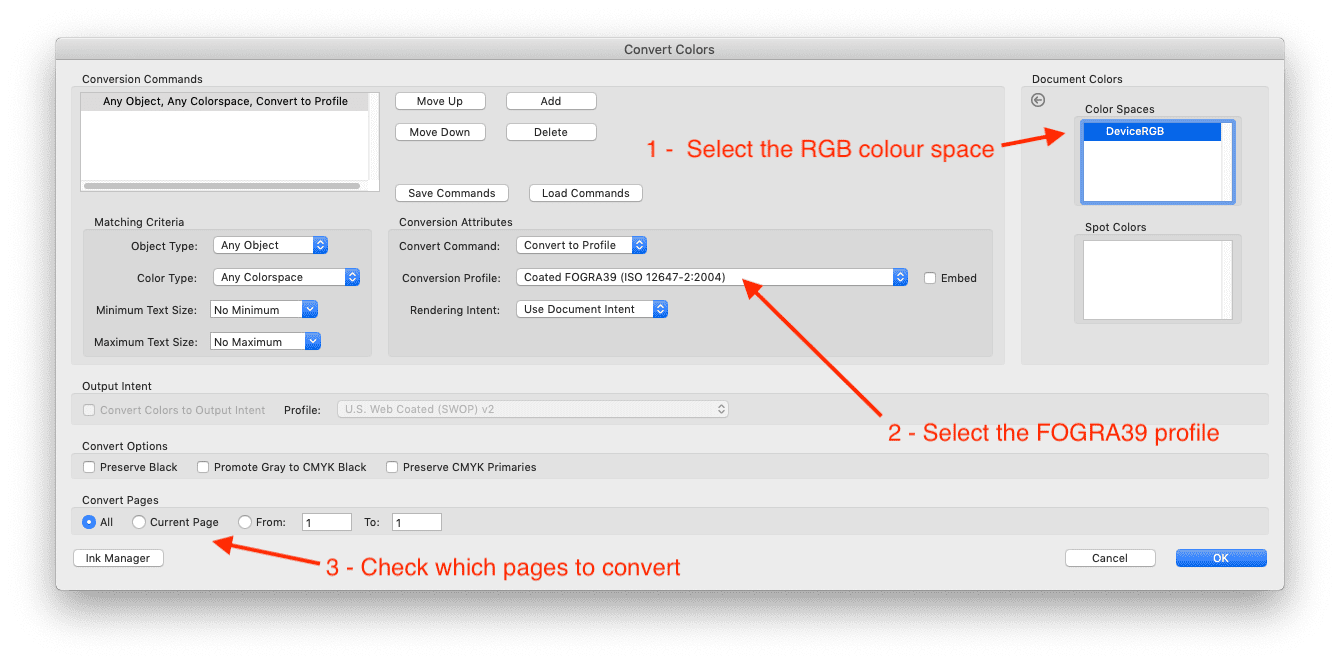
Task: Click the Move Up button
Action: (440, 100)
